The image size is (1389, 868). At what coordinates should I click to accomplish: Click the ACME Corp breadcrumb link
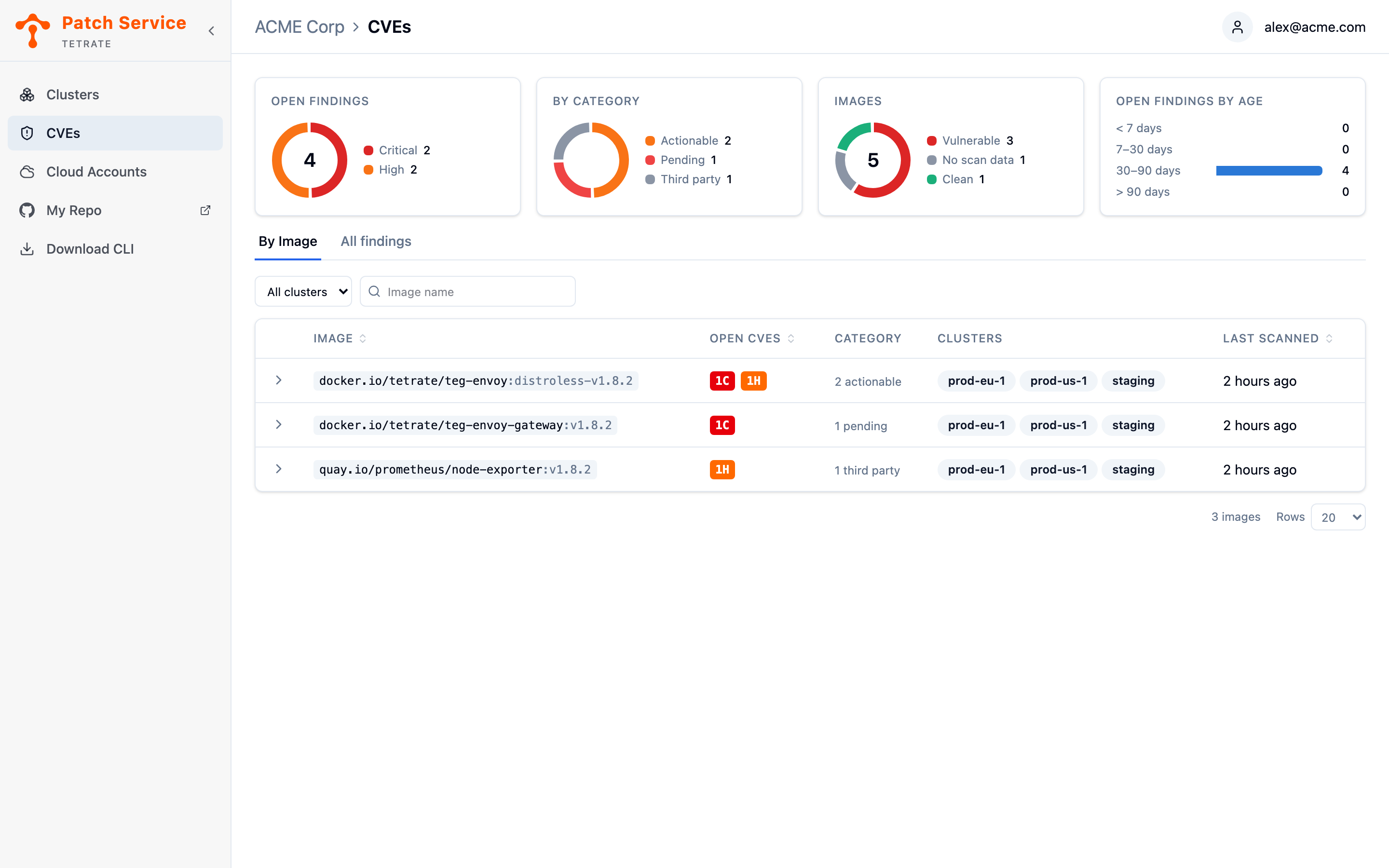tap(299, 27)
